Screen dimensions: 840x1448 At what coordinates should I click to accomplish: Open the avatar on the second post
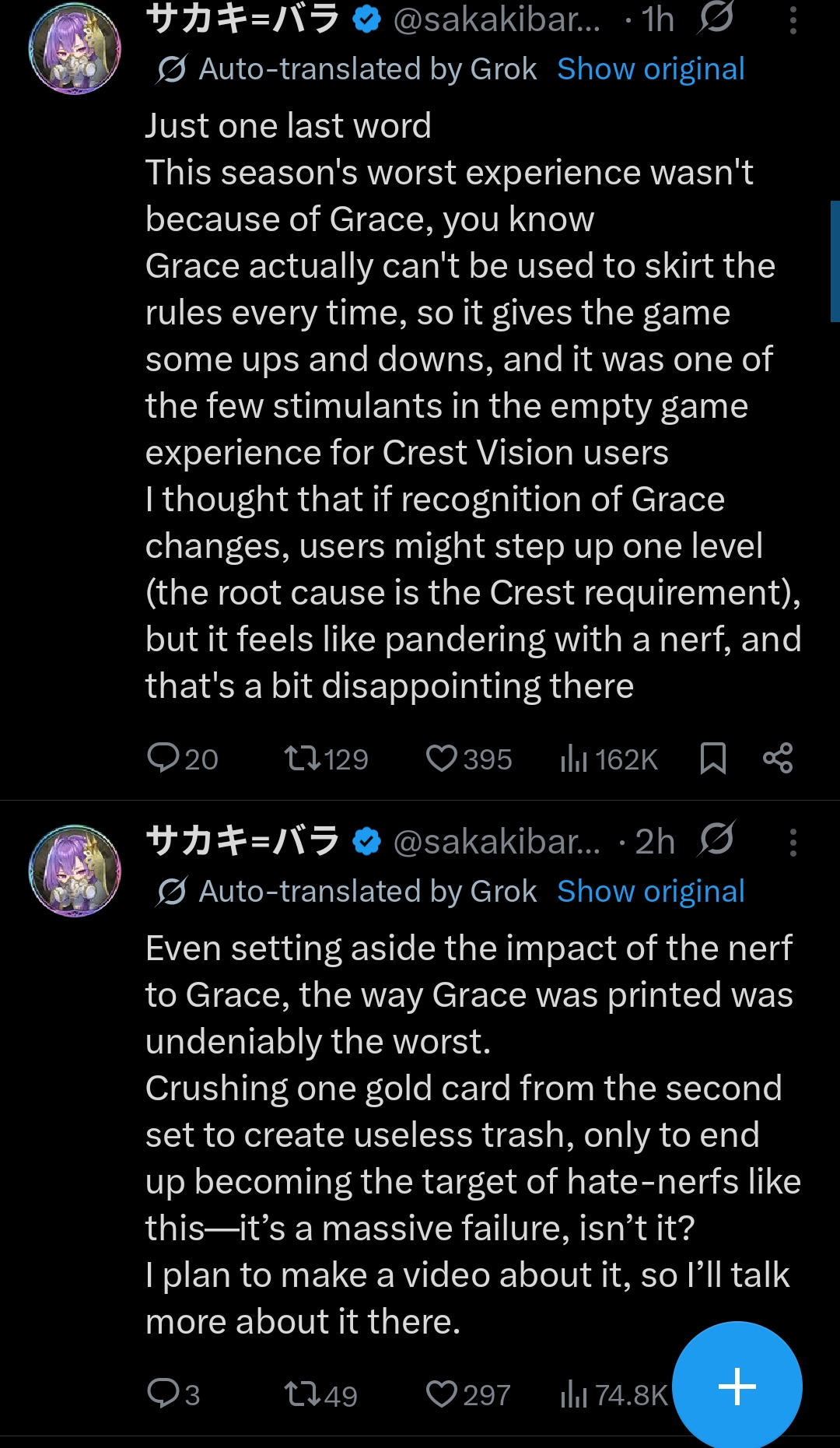tap(75, 871)
